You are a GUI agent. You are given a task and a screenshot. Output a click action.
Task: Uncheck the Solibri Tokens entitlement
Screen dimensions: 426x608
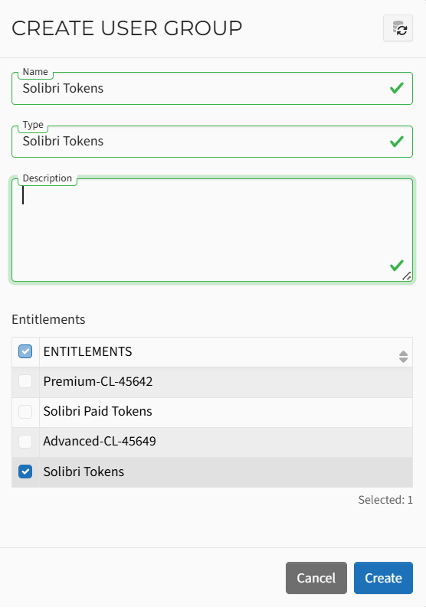pos(25,472)
